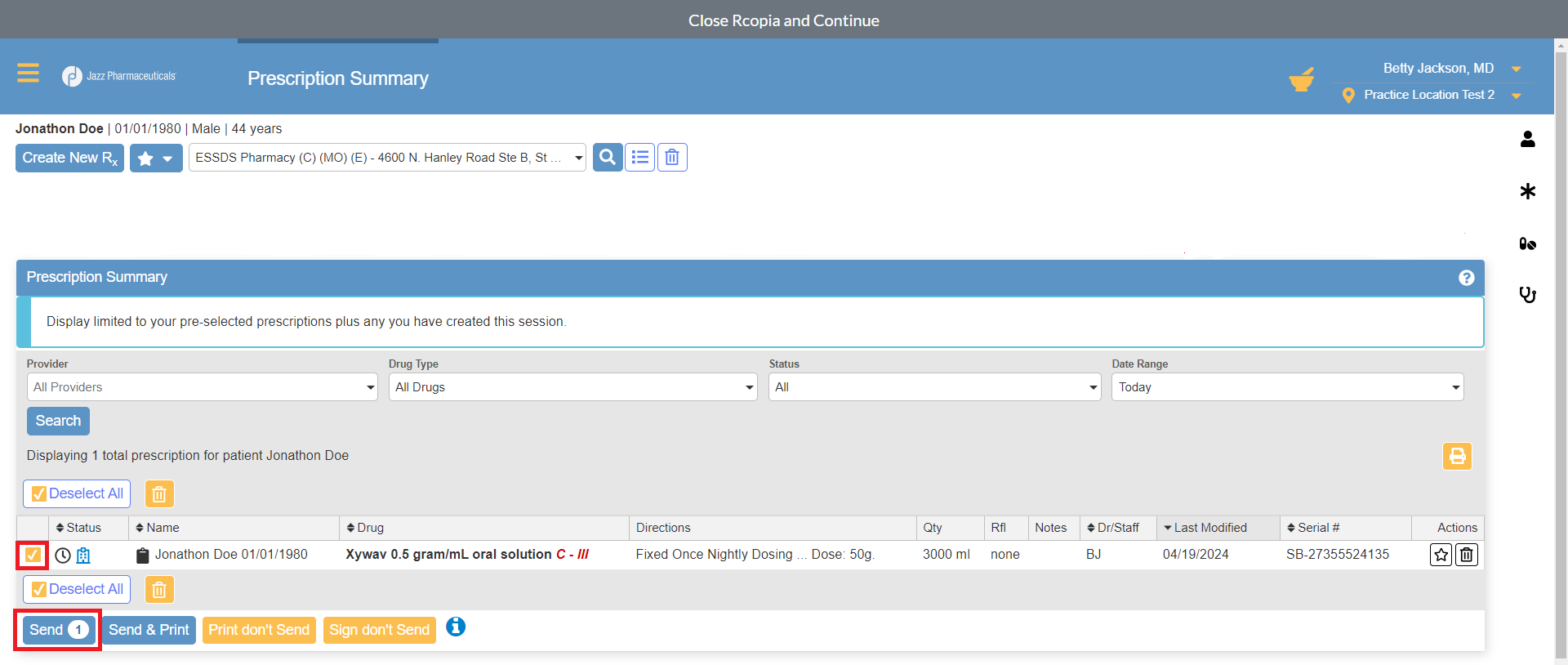The height and width of the screenshot is (665, 1568).
Task: Open the medications pills icon
Action: [1528, 243]
